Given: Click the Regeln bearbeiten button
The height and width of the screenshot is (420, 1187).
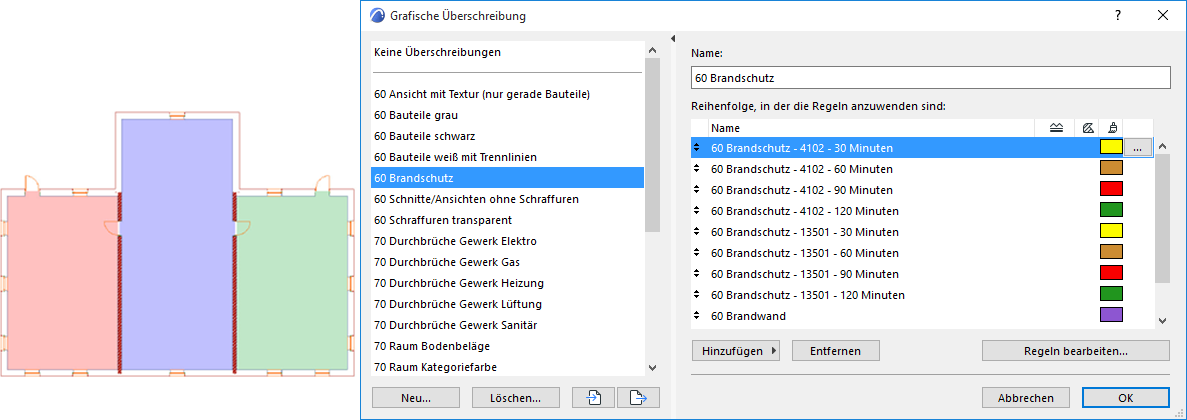Looking at the screenshot, I should point(1075,351).
